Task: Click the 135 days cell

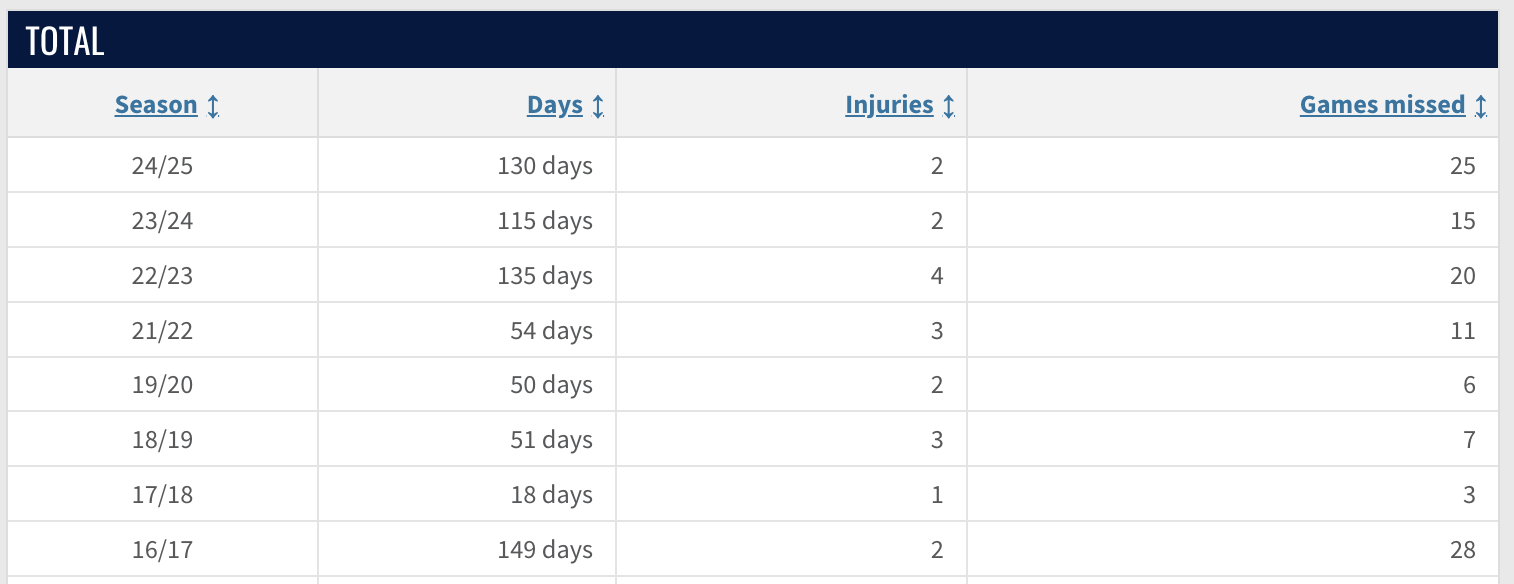Action: coord(467,275)
